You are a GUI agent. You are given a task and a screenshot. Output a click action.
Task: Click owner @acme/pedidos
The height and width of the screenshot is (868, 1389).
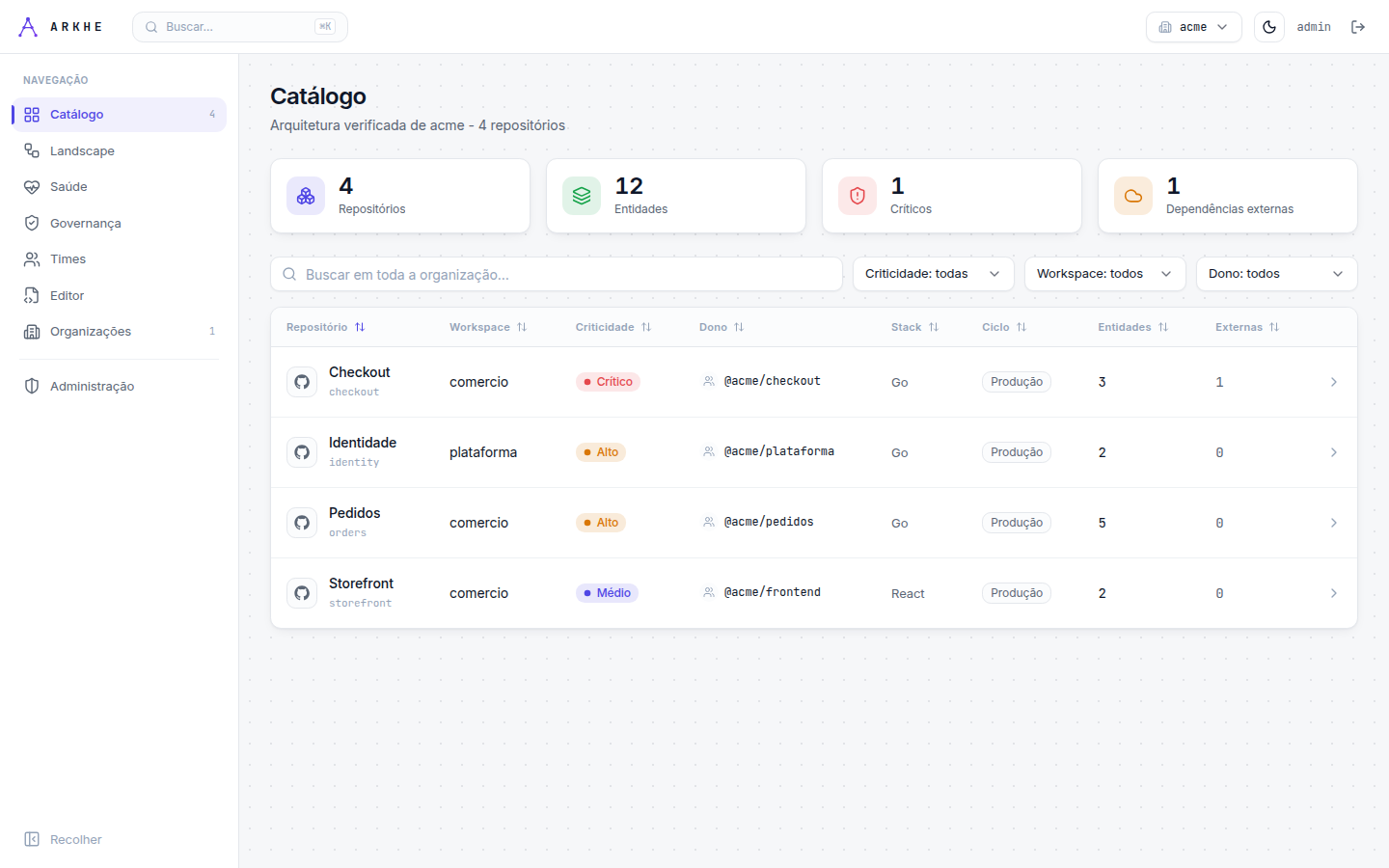click(x=769, y=522)
